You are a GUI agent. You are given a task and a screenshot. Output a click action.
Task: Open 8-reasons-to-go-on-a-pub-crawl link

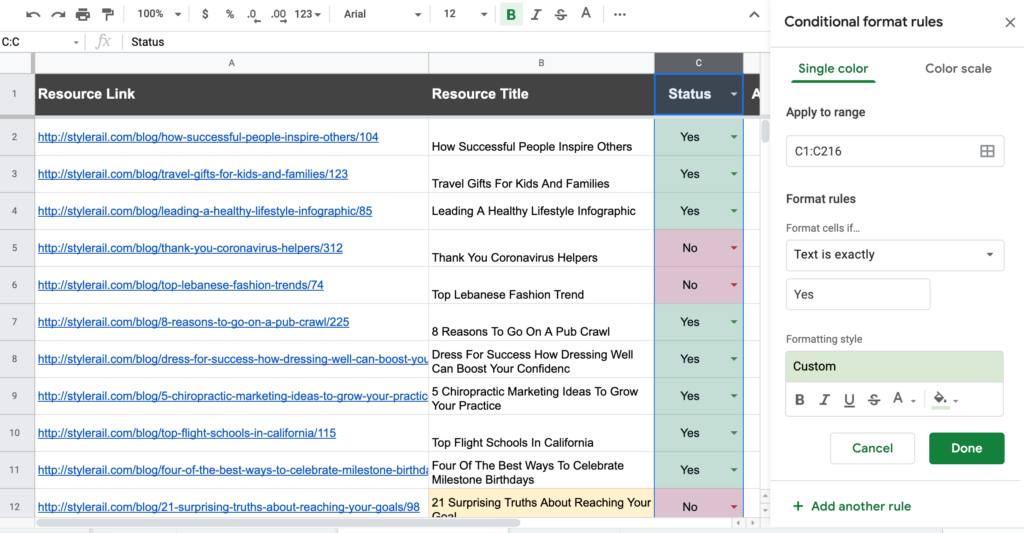coord(193,322)
